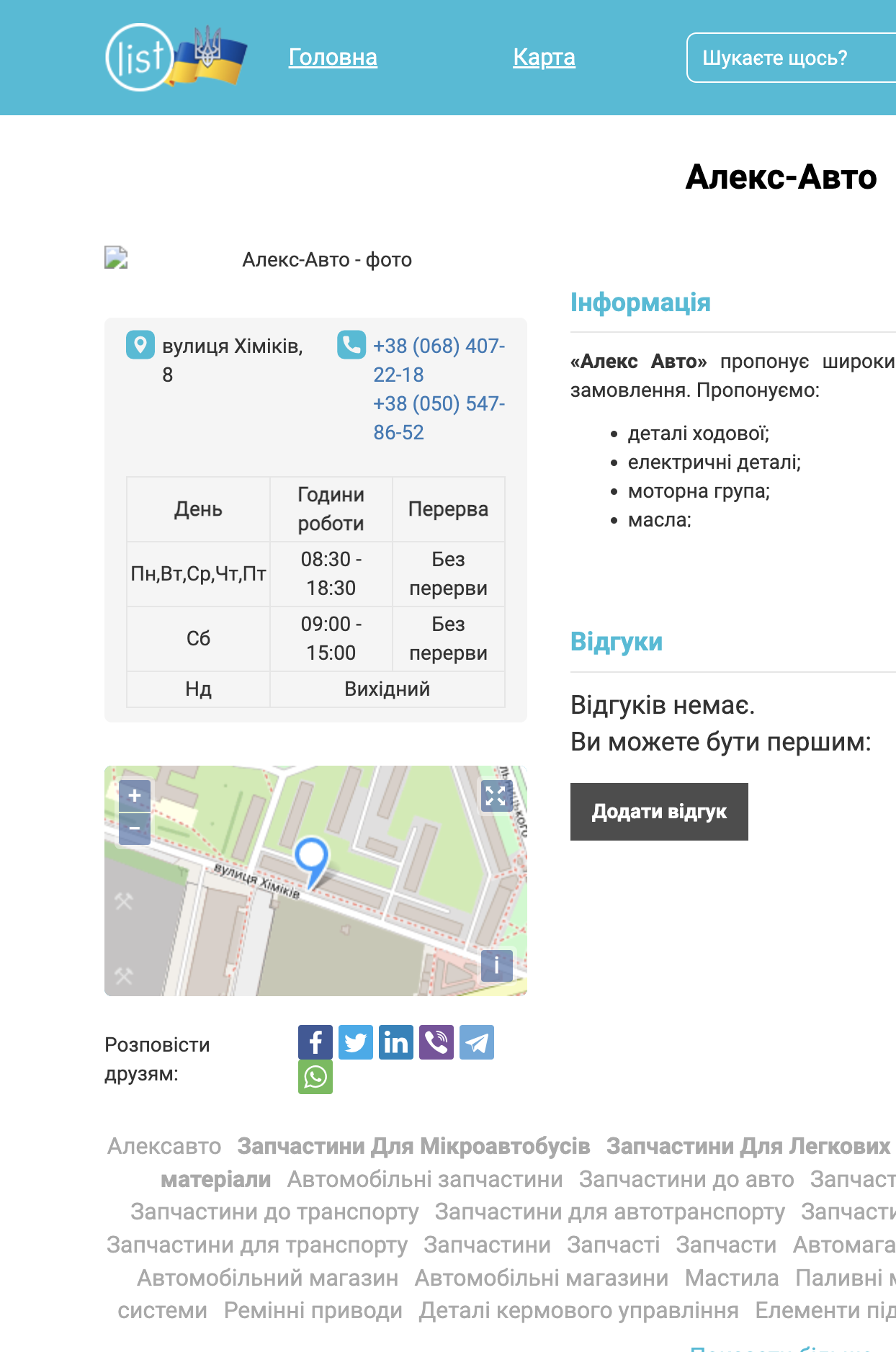
Task: Open the Запчастини для автотранспорту tag
Action: [610, 1212]
